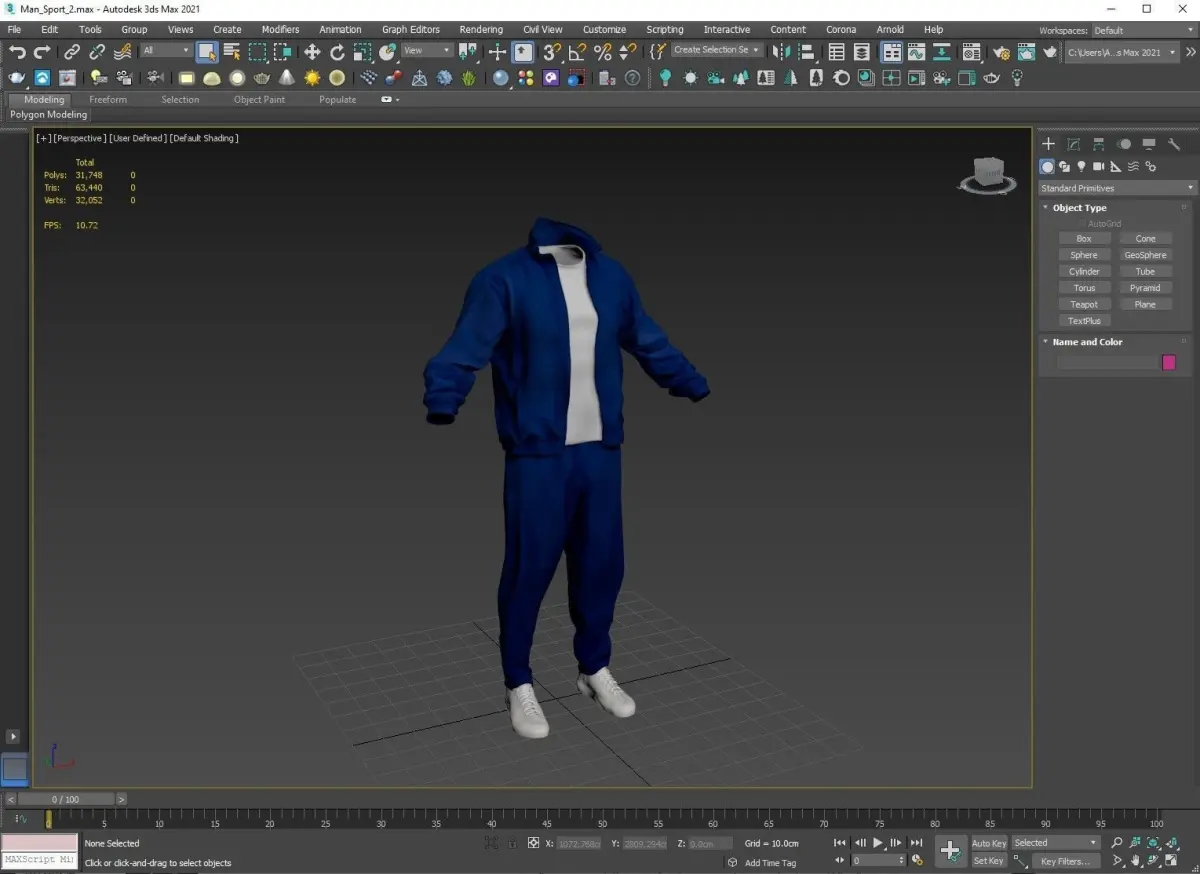1200x874 pixels.
Task: Switch to the Object Paint ribbon tab
Action: [259, 100]
